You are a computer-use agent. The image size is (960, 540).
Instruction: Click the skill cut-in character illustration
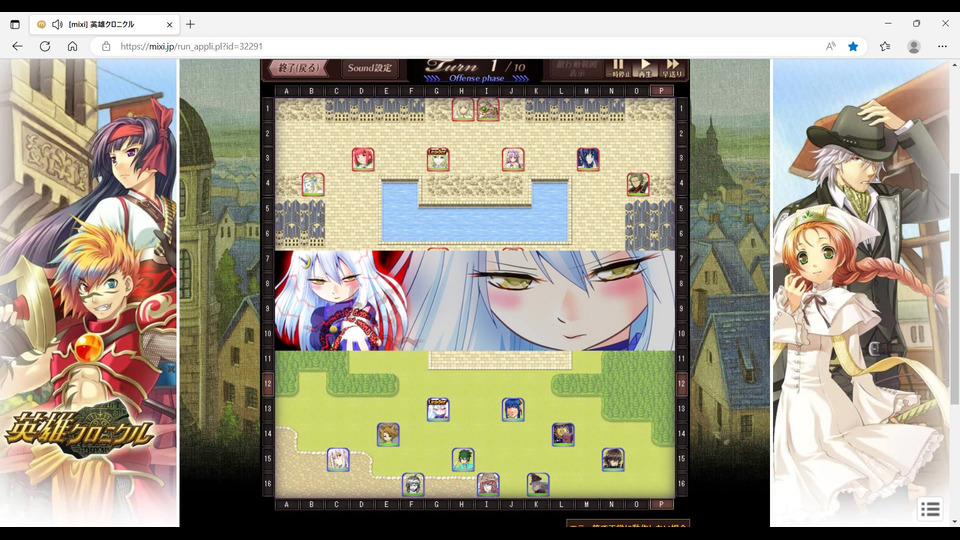click(474, 300)
